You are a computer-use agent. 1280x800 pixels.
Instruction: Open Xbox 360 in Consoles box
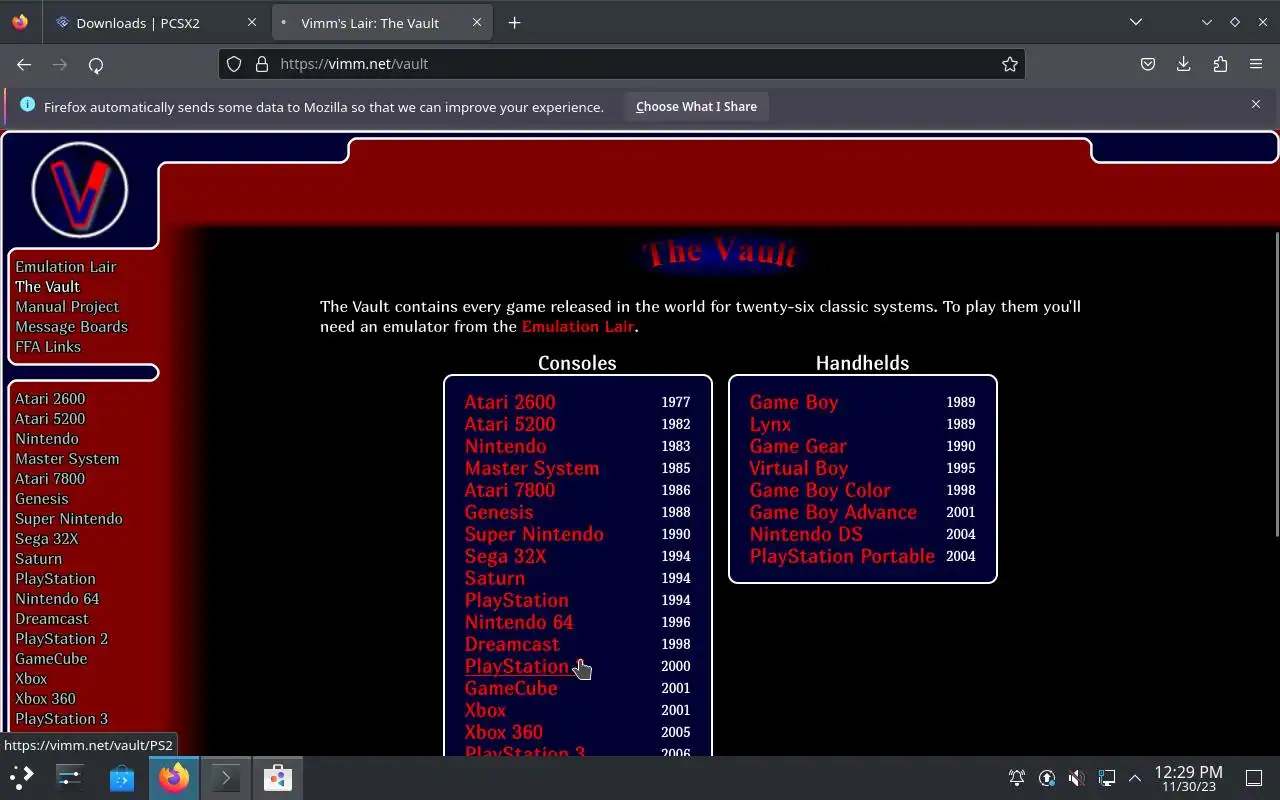504,732
